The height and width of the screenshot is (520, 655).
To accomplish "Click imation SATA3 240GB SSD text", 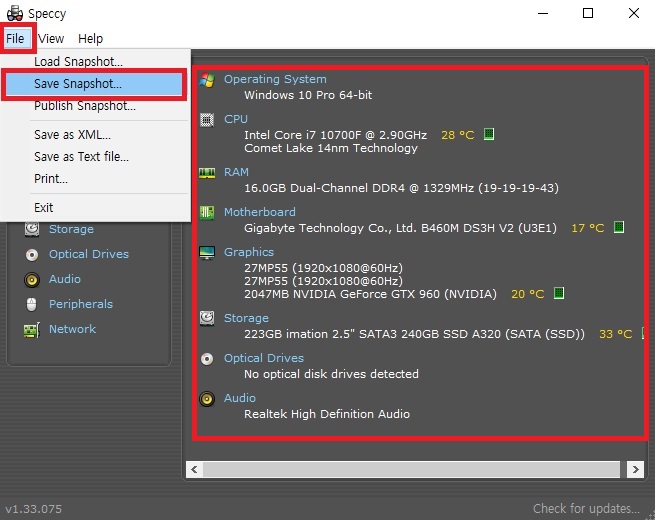I will pyautogui.click(x=414, y=334).
